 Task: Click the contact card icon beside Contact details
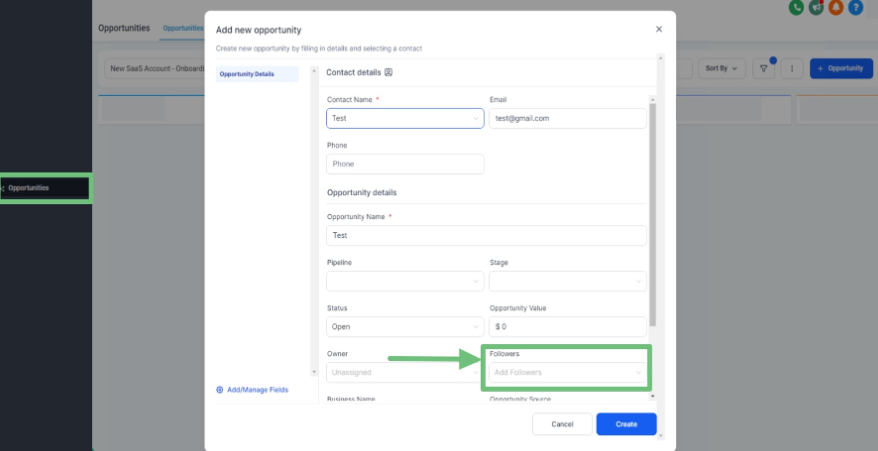[x=389, y=72]
